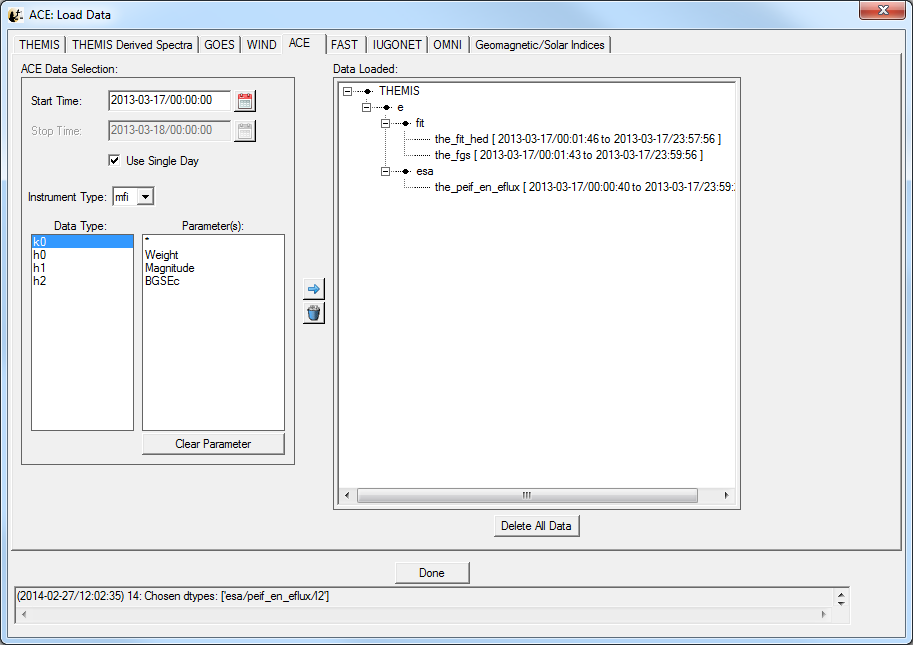Collapse the fit tree branch
This screenshot has height=645, width=913.
point(385,123)
